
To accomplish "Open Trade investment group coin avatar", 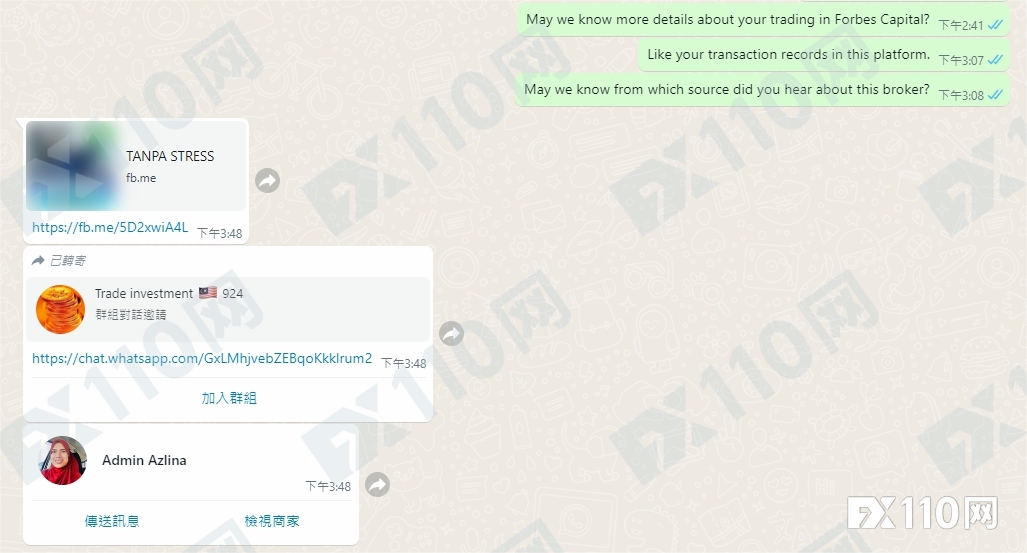I will coord(60,309).
